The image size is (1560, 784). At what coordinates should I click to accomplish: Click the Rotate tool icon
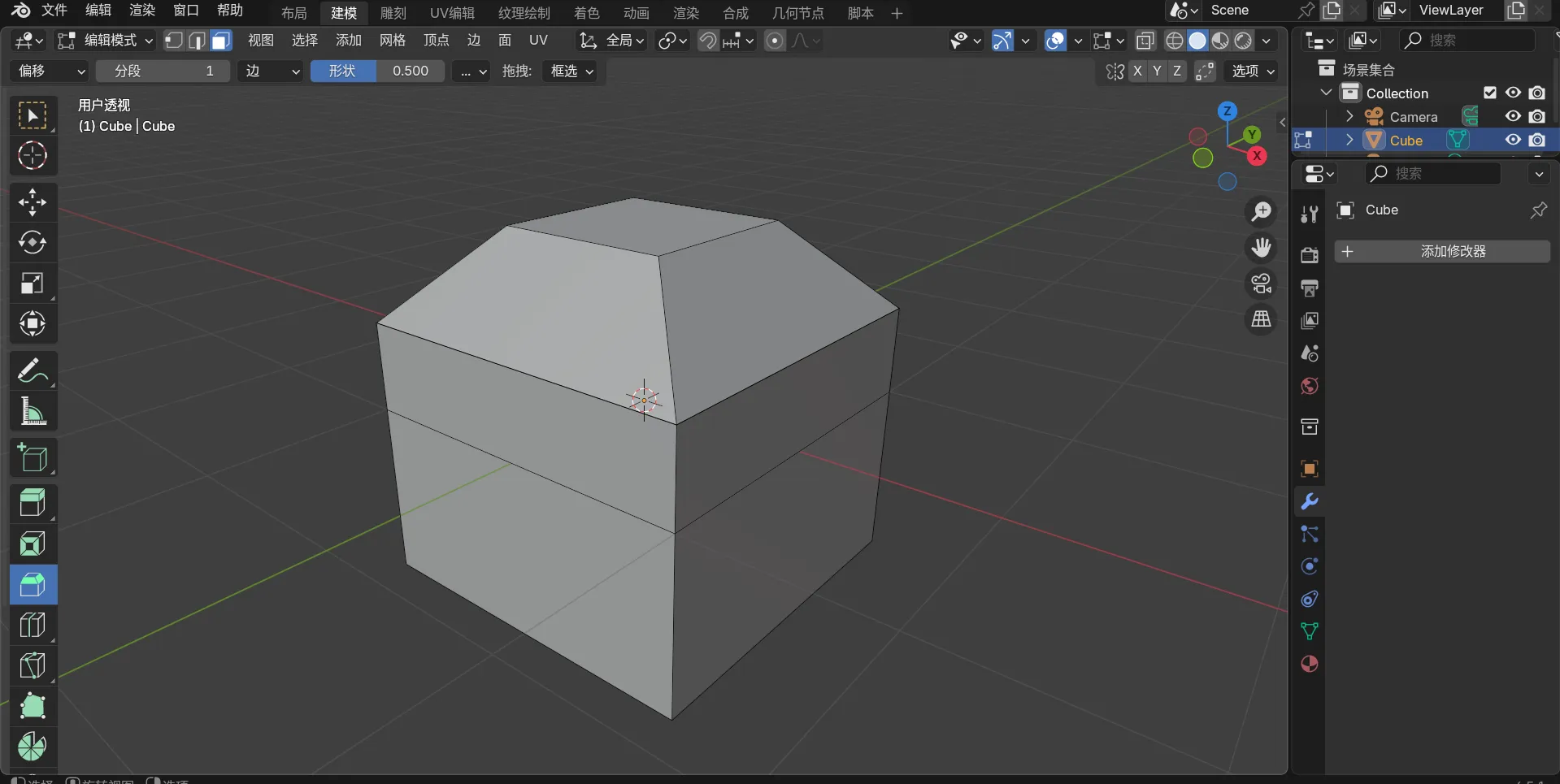pyautogui.click(x=33, y=243)
